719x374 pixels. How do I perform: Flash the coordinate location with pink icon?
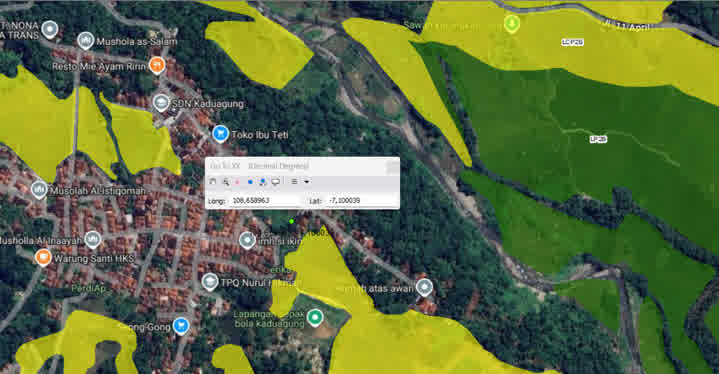[x=238, y=182]
